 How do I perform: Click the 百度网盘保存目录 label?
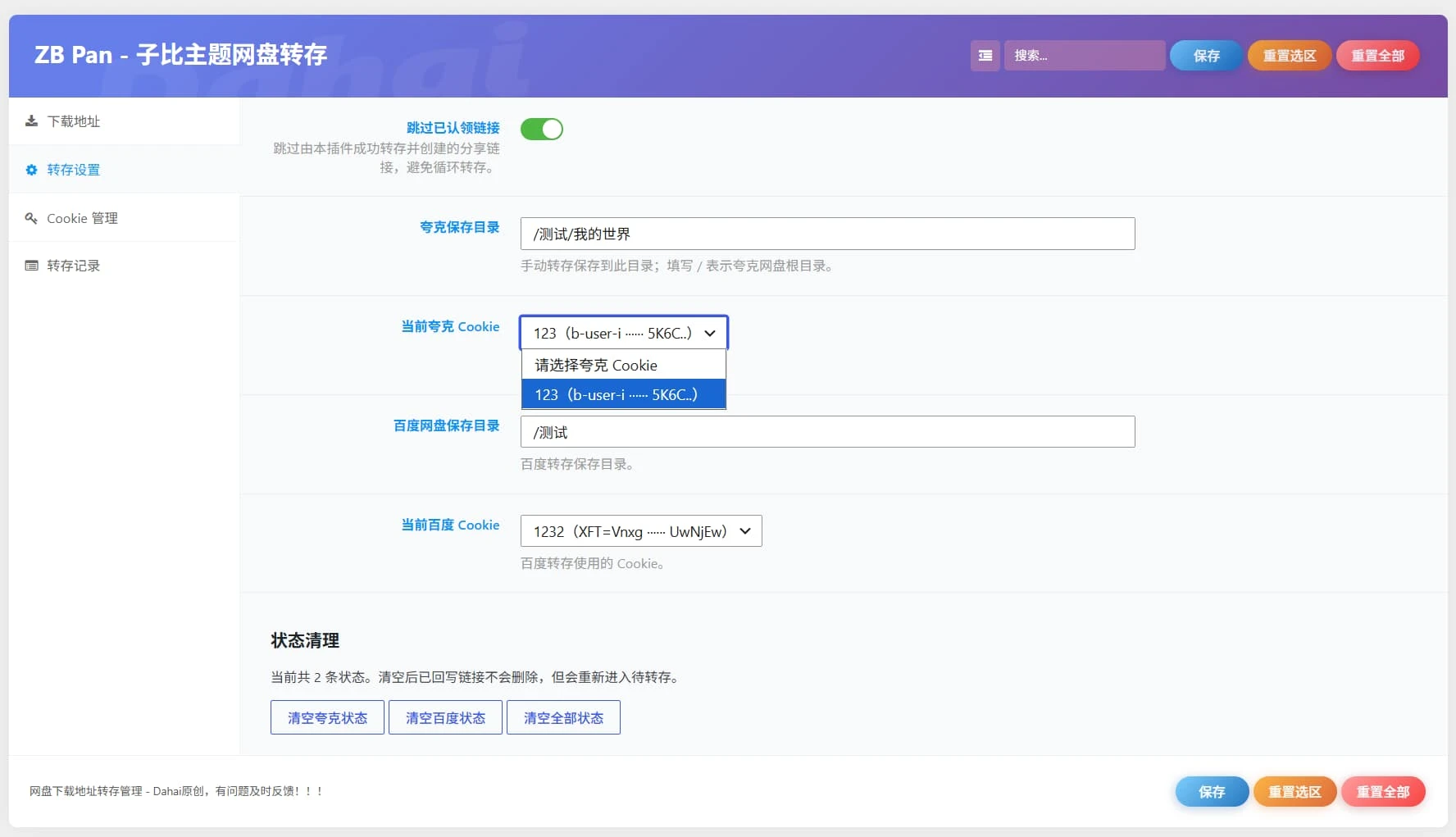point(447,425)
